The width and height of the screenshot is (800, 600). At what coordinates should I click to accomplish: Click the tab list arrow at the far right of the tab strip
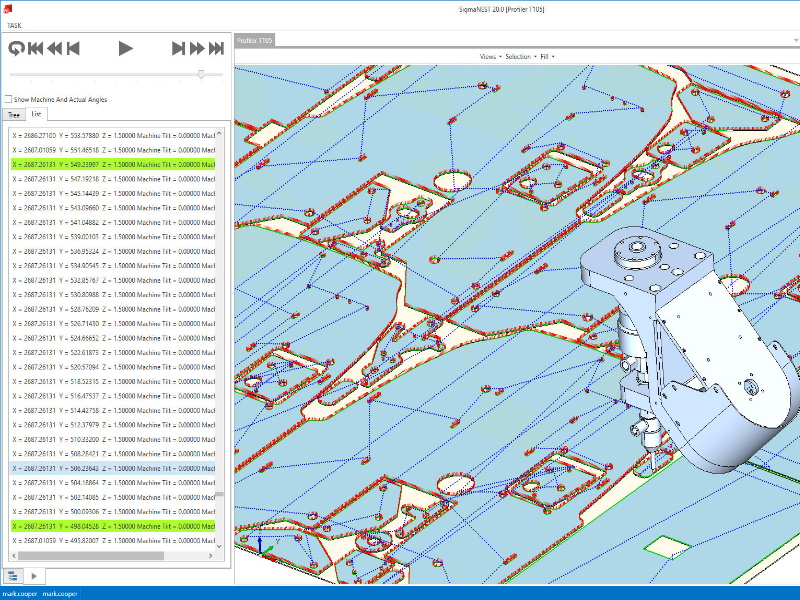795,40
